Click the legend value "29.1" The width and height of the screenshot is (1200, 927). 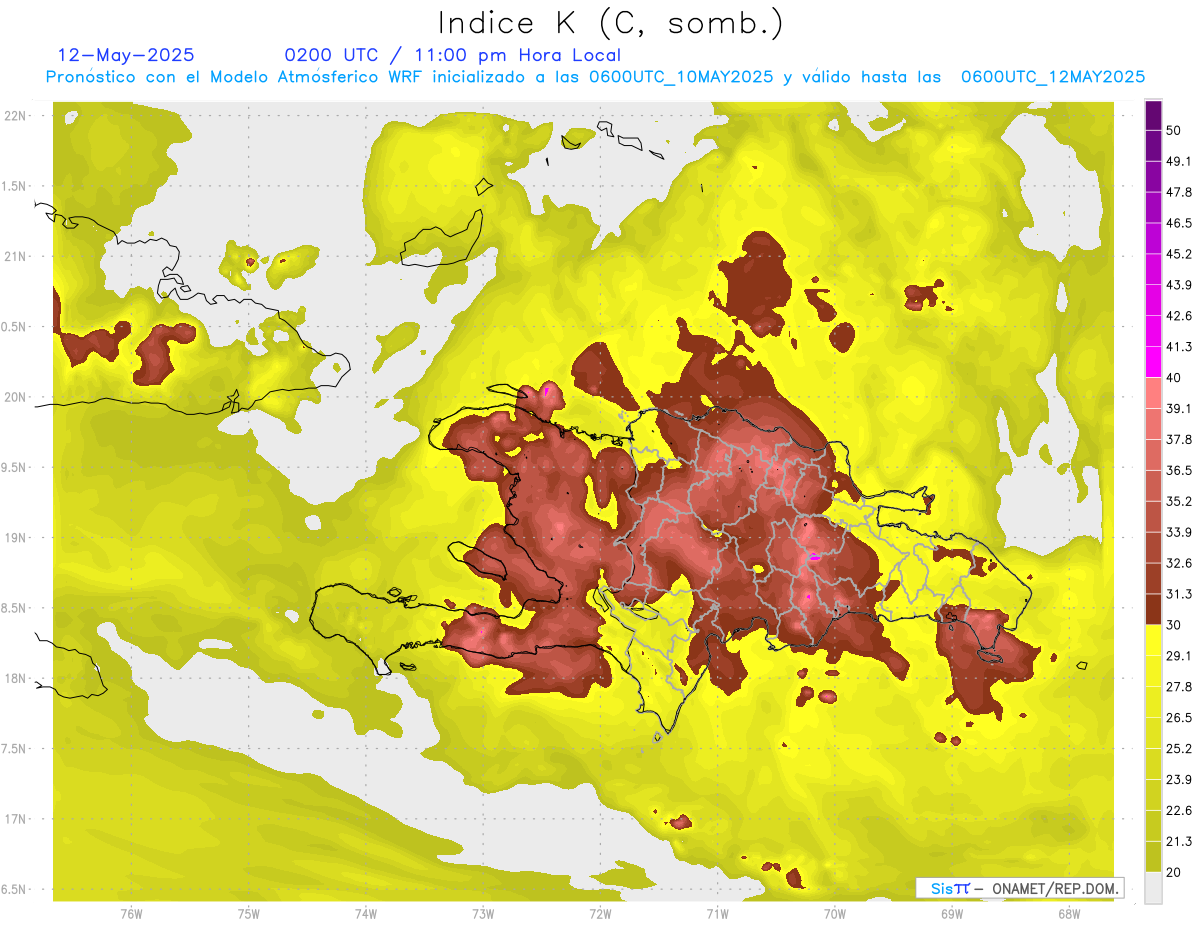click(1178, 655)
